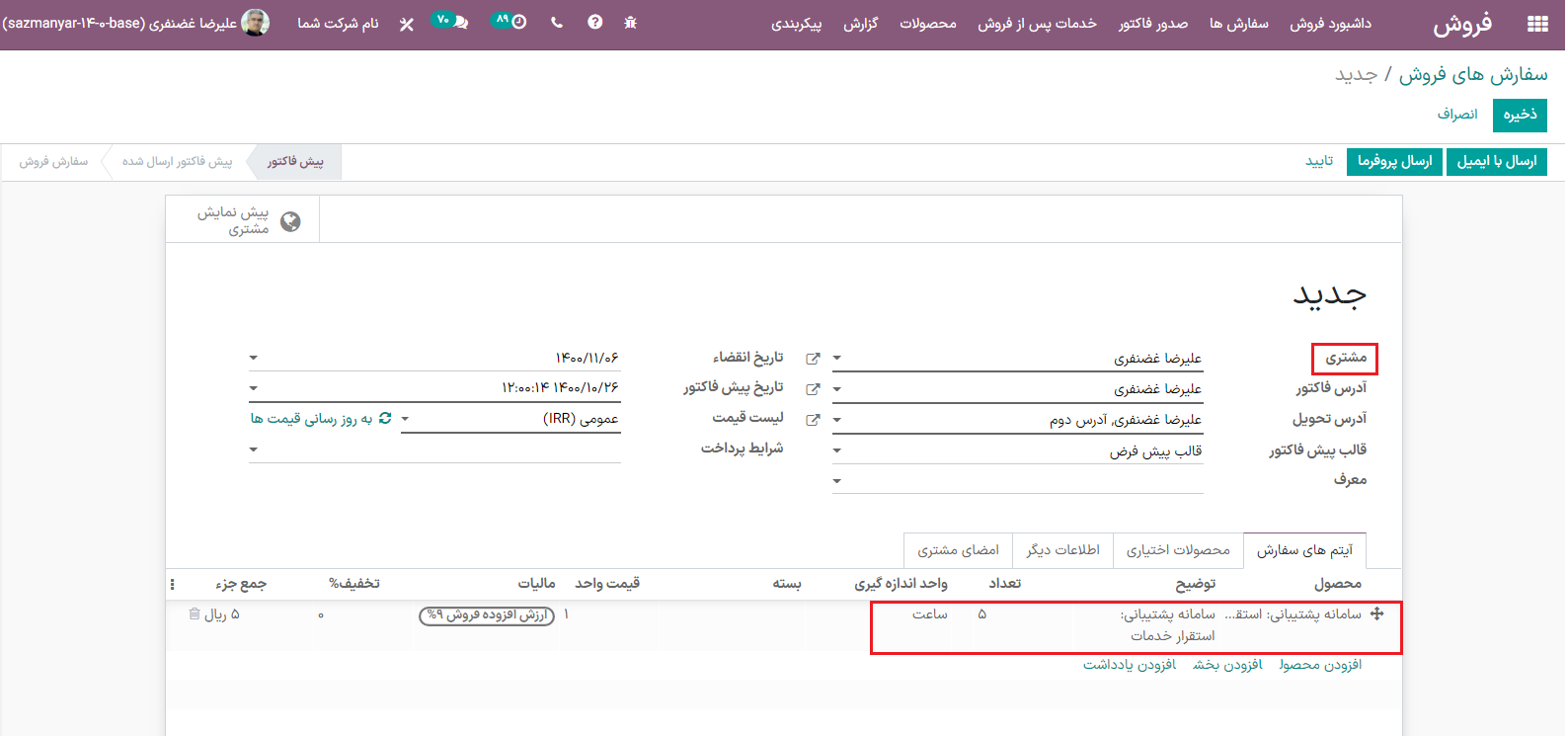This screenshot has height=736, width=1568.
Task: Click the ذخیره save button
Action: [1520, 115]
